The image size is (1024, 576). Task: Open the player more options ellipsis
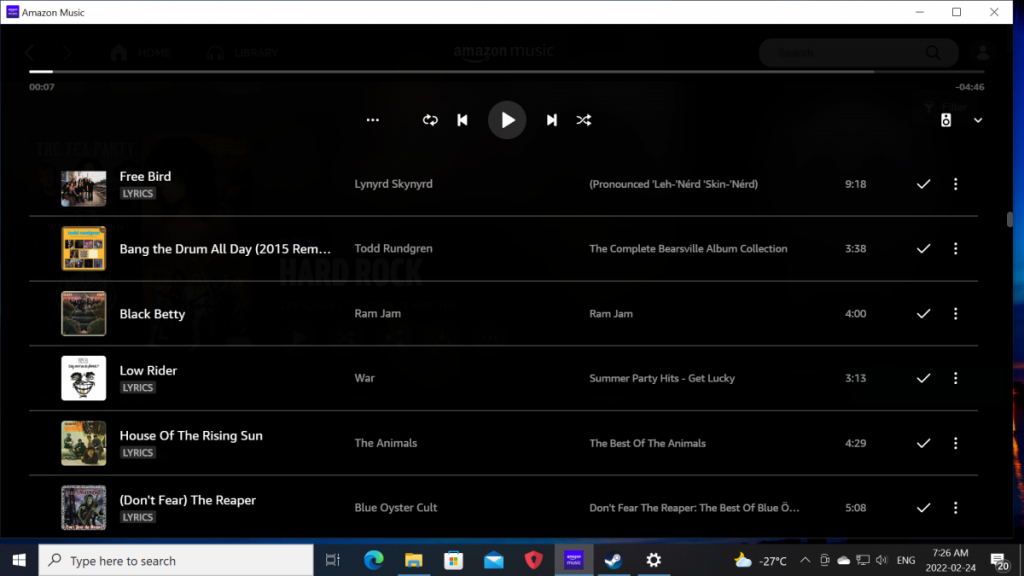372,120
